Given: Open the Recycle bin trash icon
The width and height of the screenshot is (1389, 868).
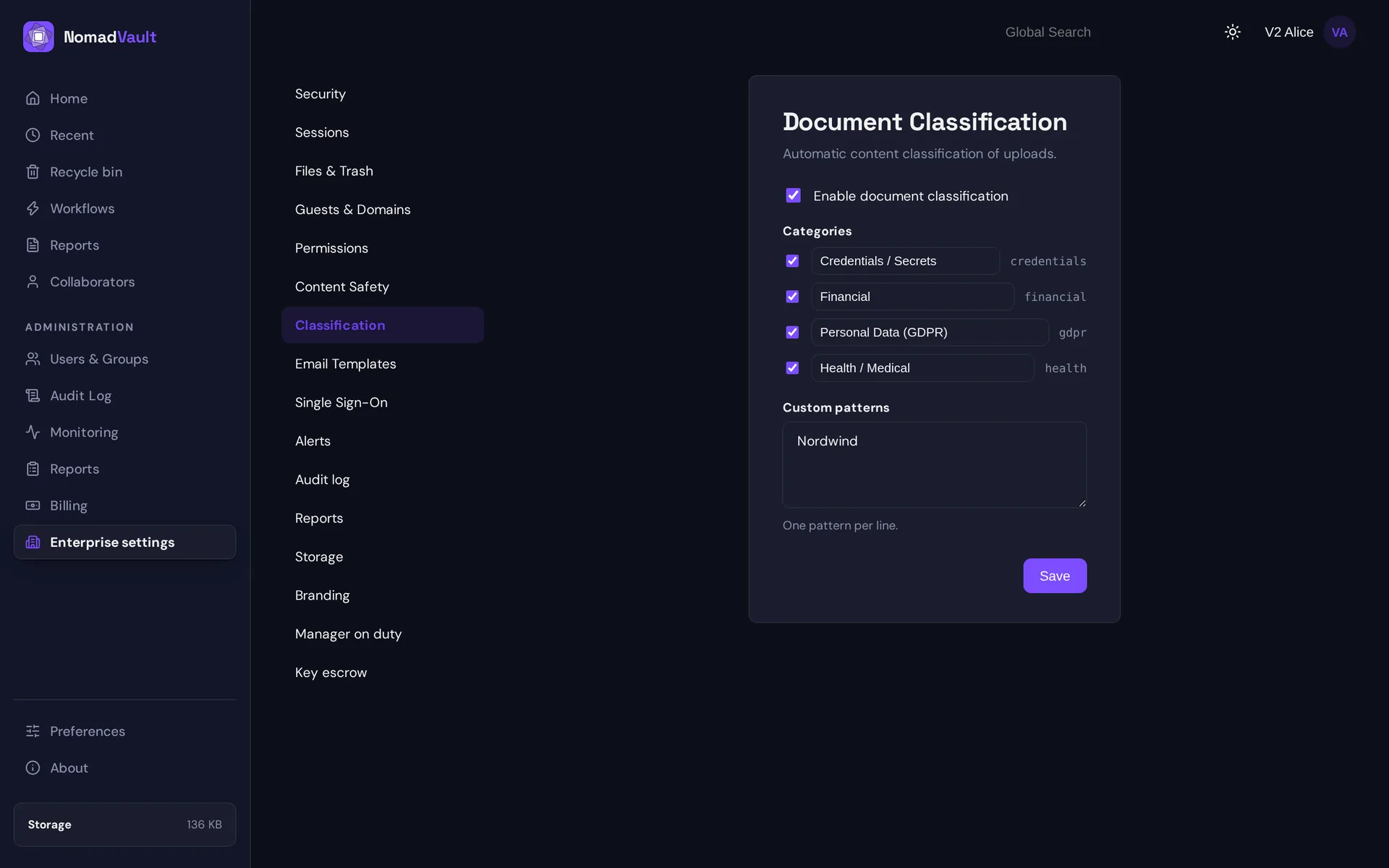Looking at the screenshot, I should 33,171.
